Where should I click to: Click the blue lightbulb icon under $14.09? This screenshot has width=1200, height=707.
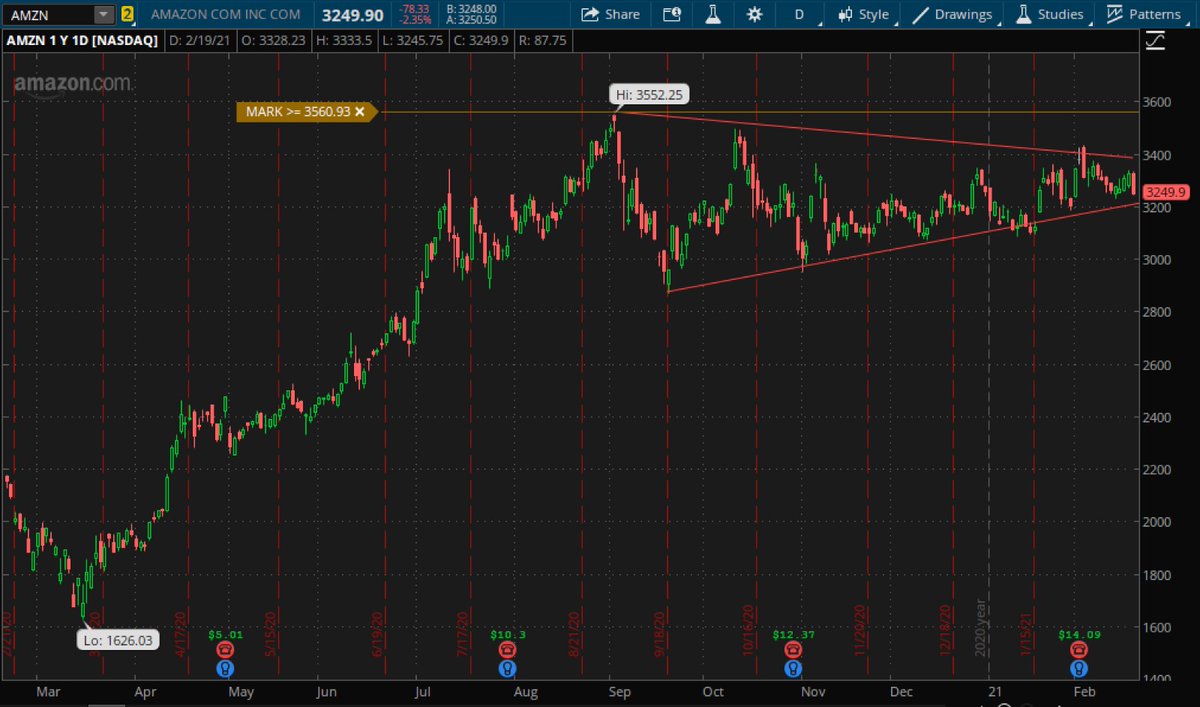point(1078,668)
